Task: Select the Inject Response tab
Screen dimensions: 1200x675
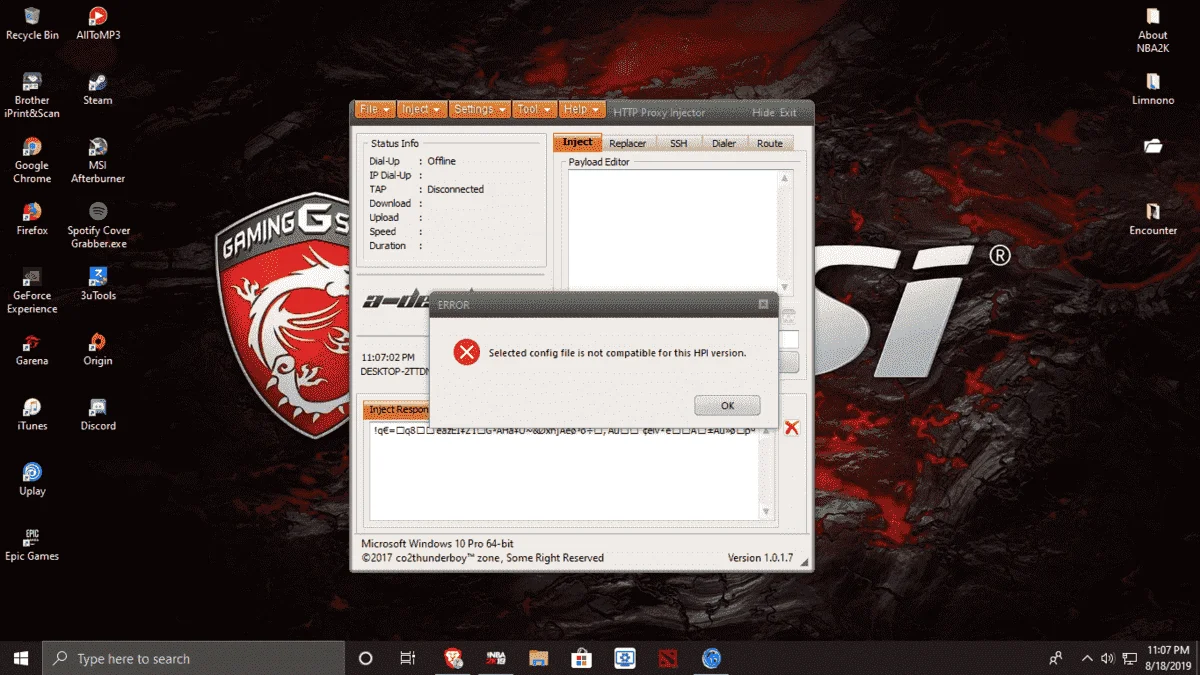Action: (x=397, y=410)
